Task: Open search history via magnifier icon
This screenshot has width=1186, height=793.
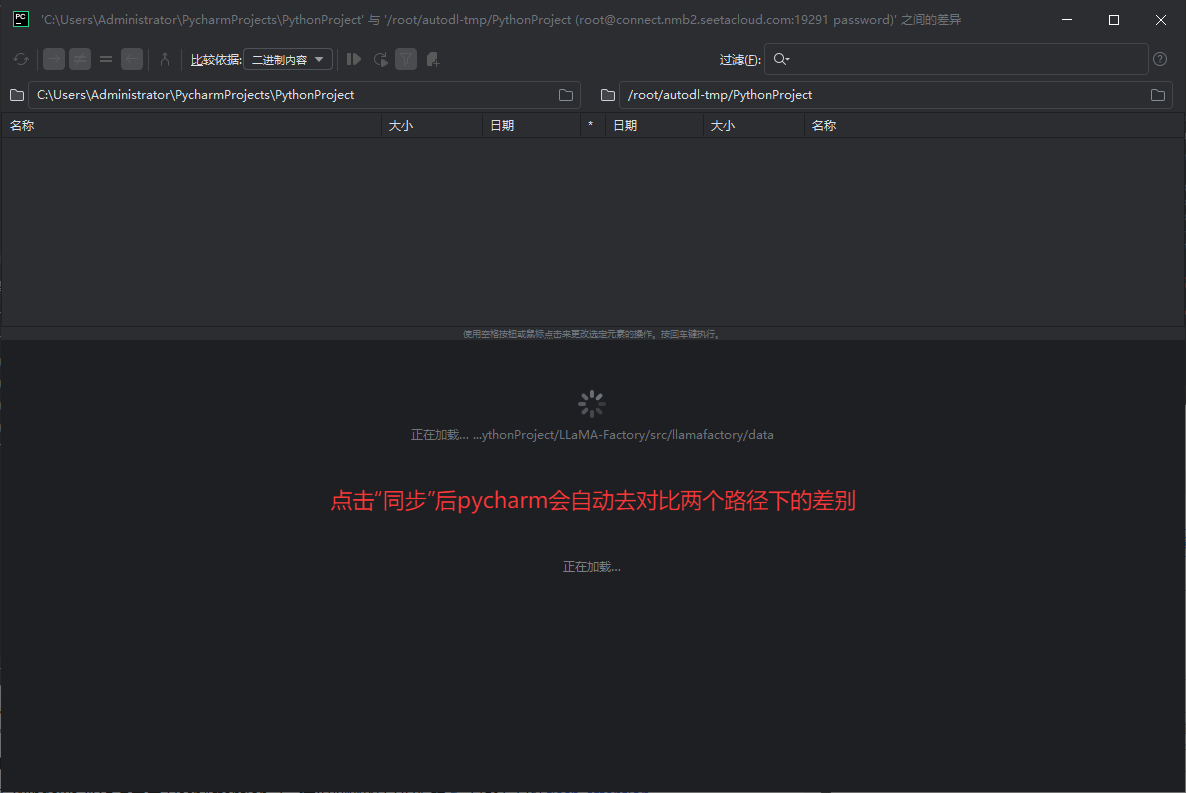Action: [781, 59]
